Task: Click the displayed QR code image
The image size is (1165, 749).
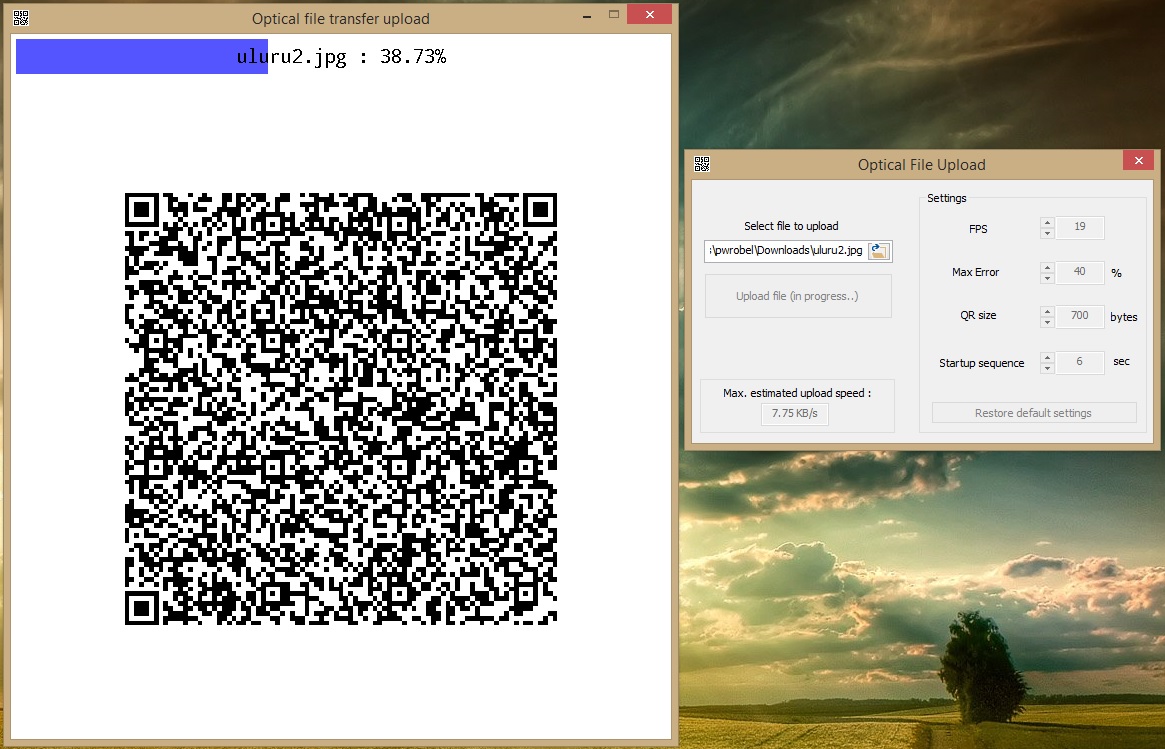Action: coord(340,409)
